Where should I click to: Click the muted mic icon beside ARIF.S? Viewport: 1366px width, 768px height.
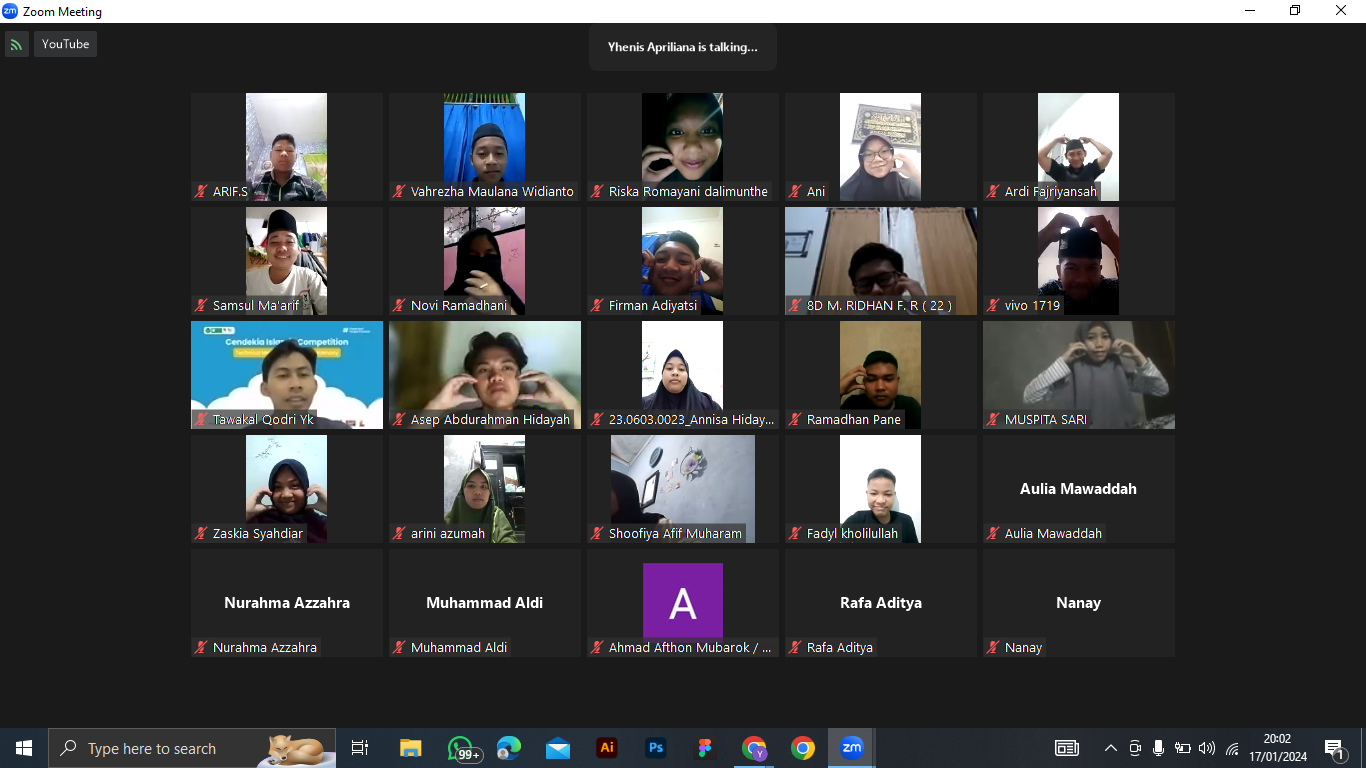201,191
